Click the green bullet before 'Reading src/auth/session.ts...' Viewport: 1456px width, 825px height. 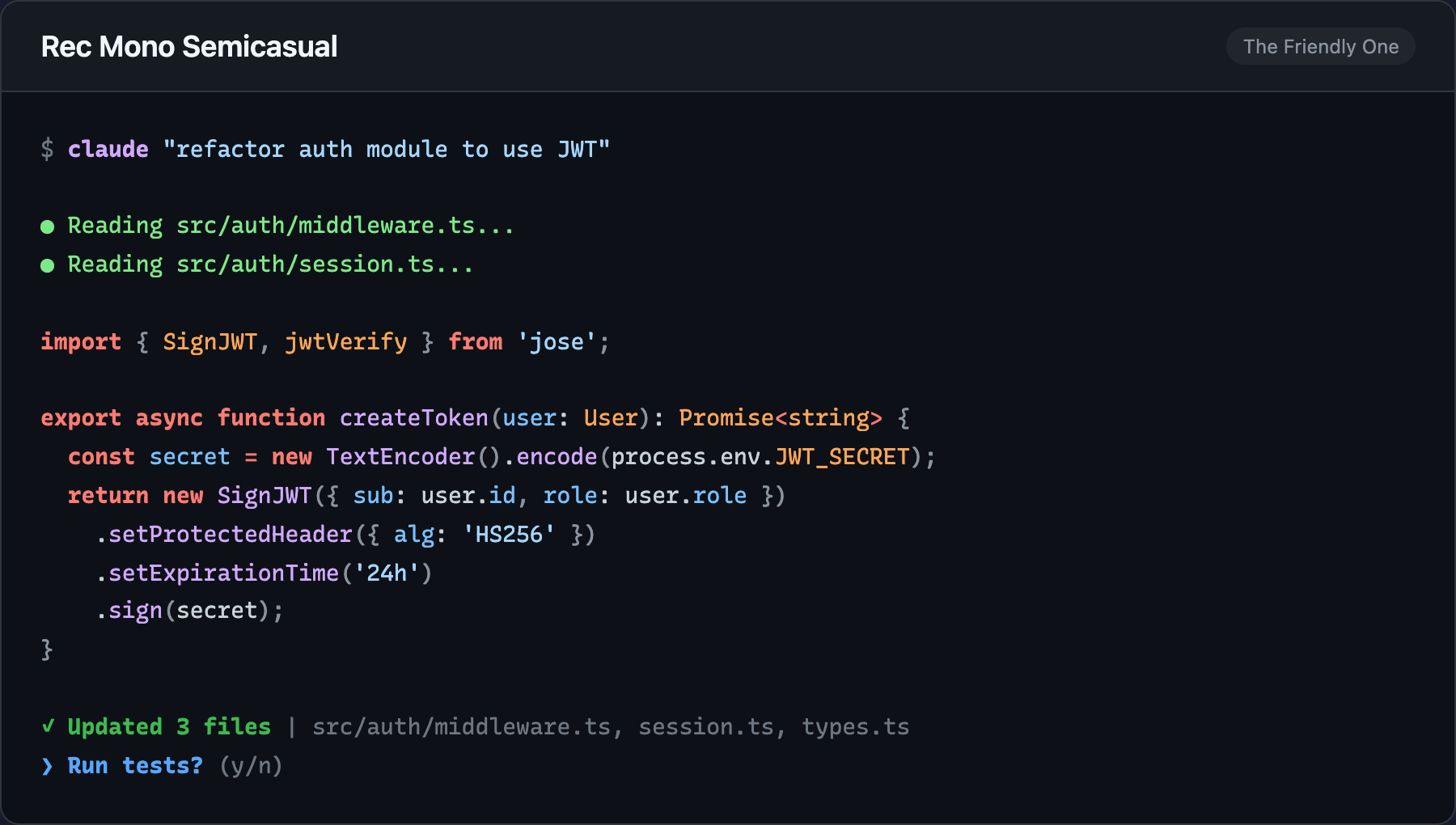48,265
